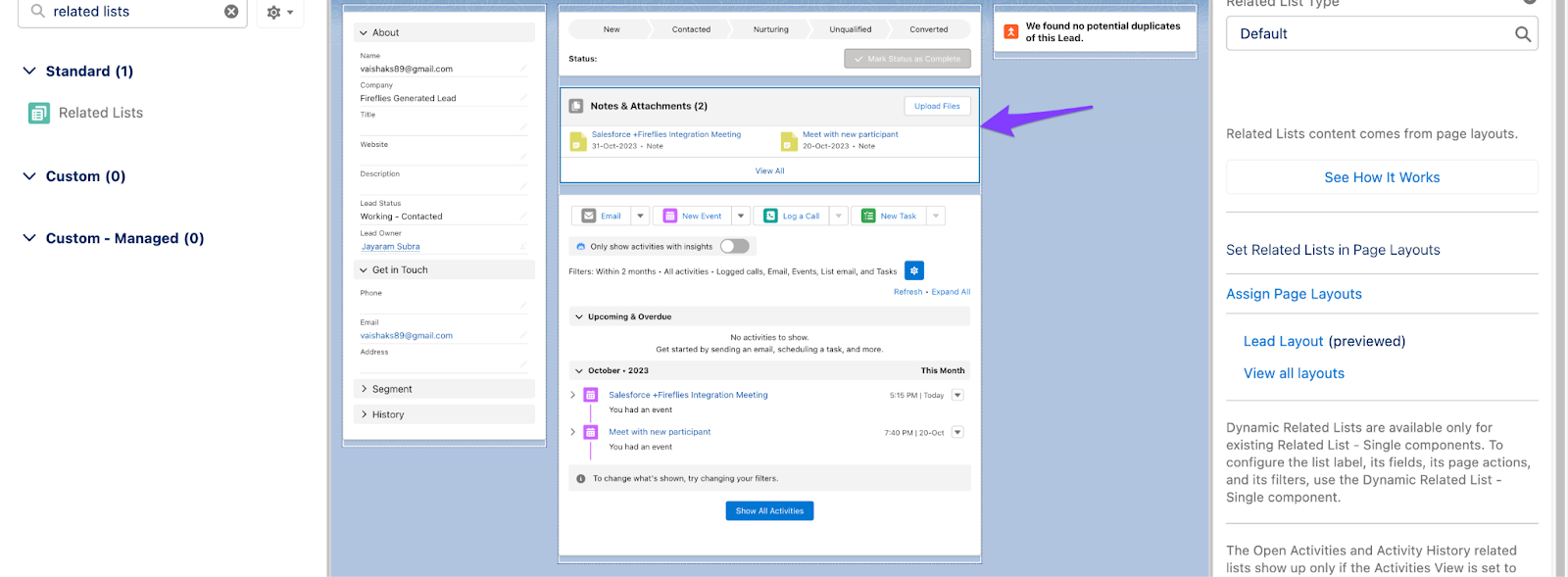Click the info icon beside filter tip

(580, 479)
